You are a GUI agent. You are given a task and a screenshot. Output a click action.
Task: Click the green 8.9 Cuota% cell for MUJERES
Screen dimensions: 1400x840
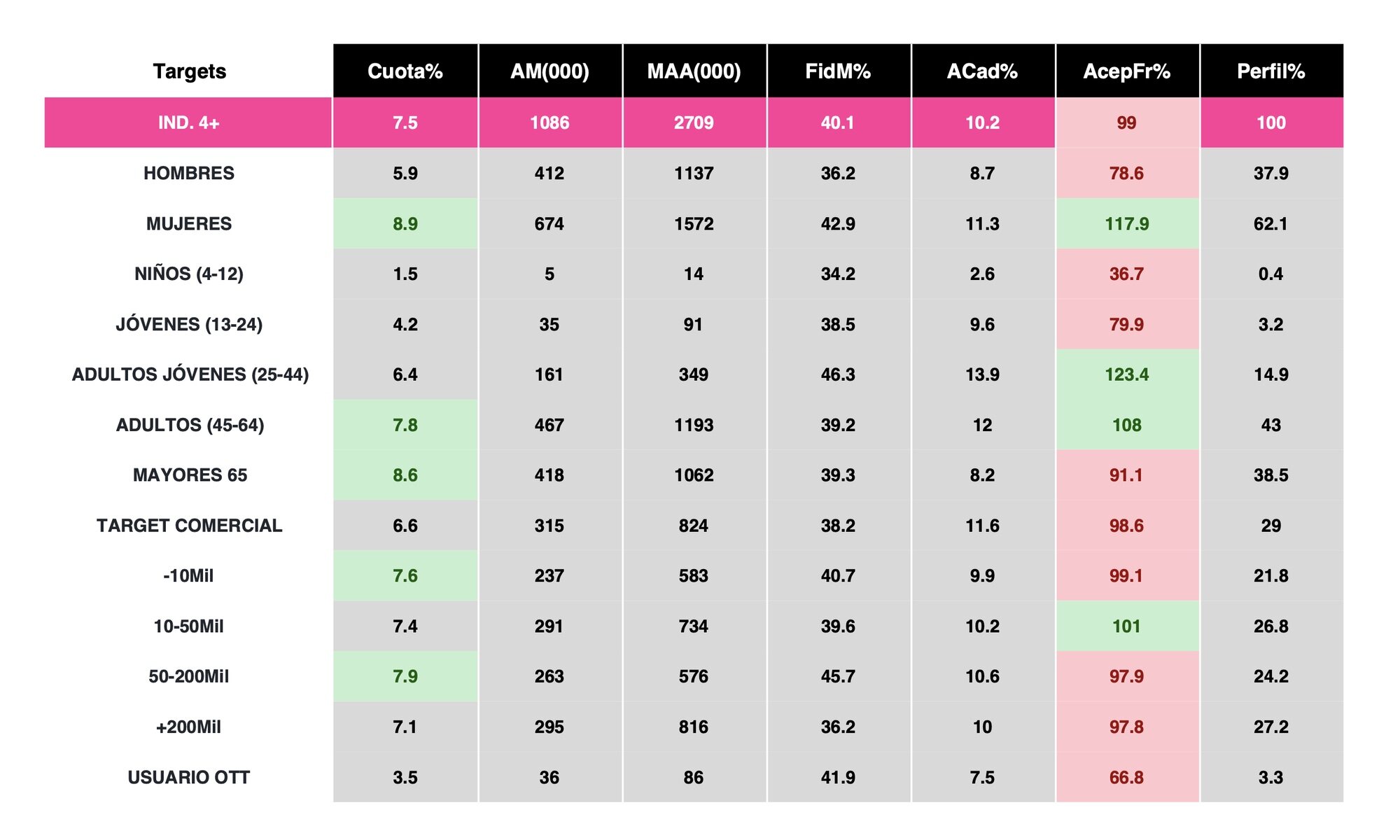405,224
